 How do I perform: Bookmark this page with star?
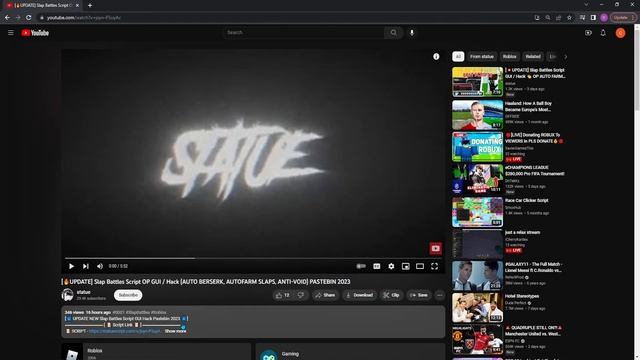[x=569, y=18]
